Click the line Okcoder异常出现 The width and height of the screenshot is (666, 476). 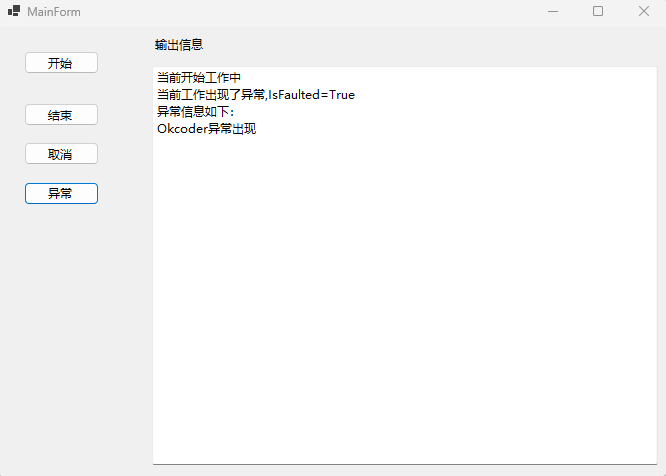[x=206, y=129]
